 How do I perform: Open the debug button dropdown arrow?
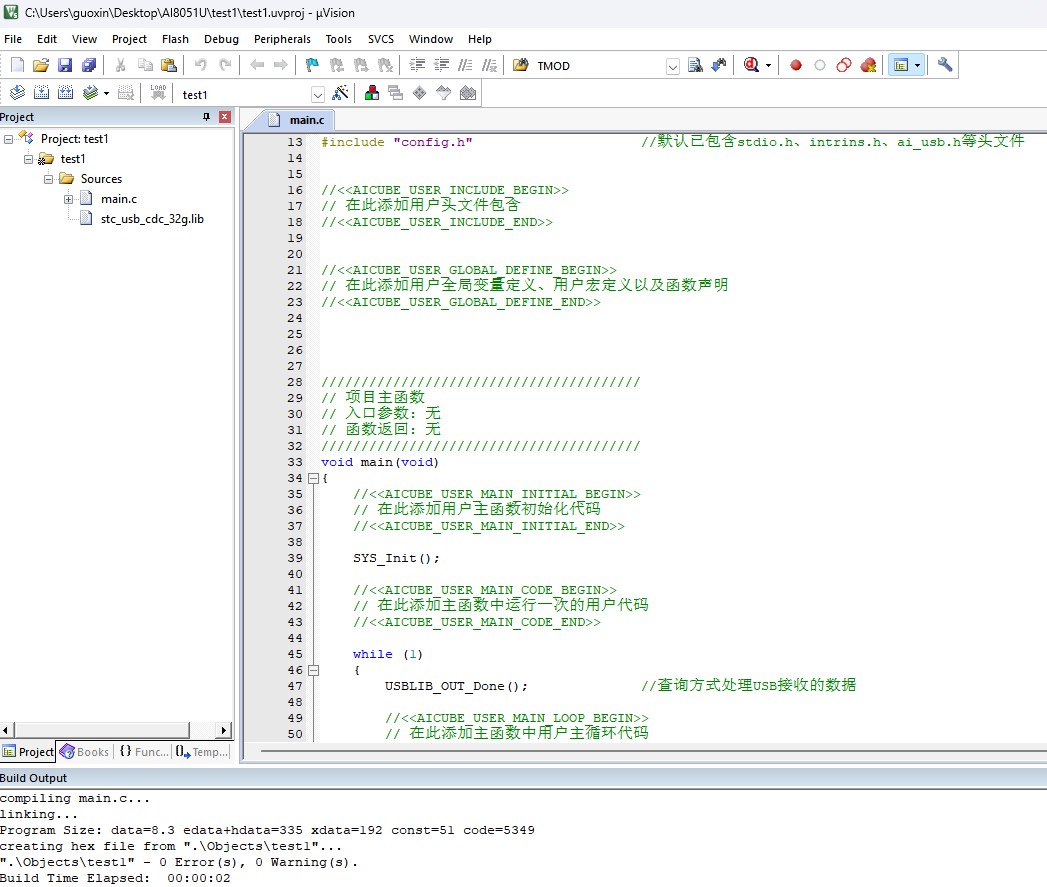(768, 65)
